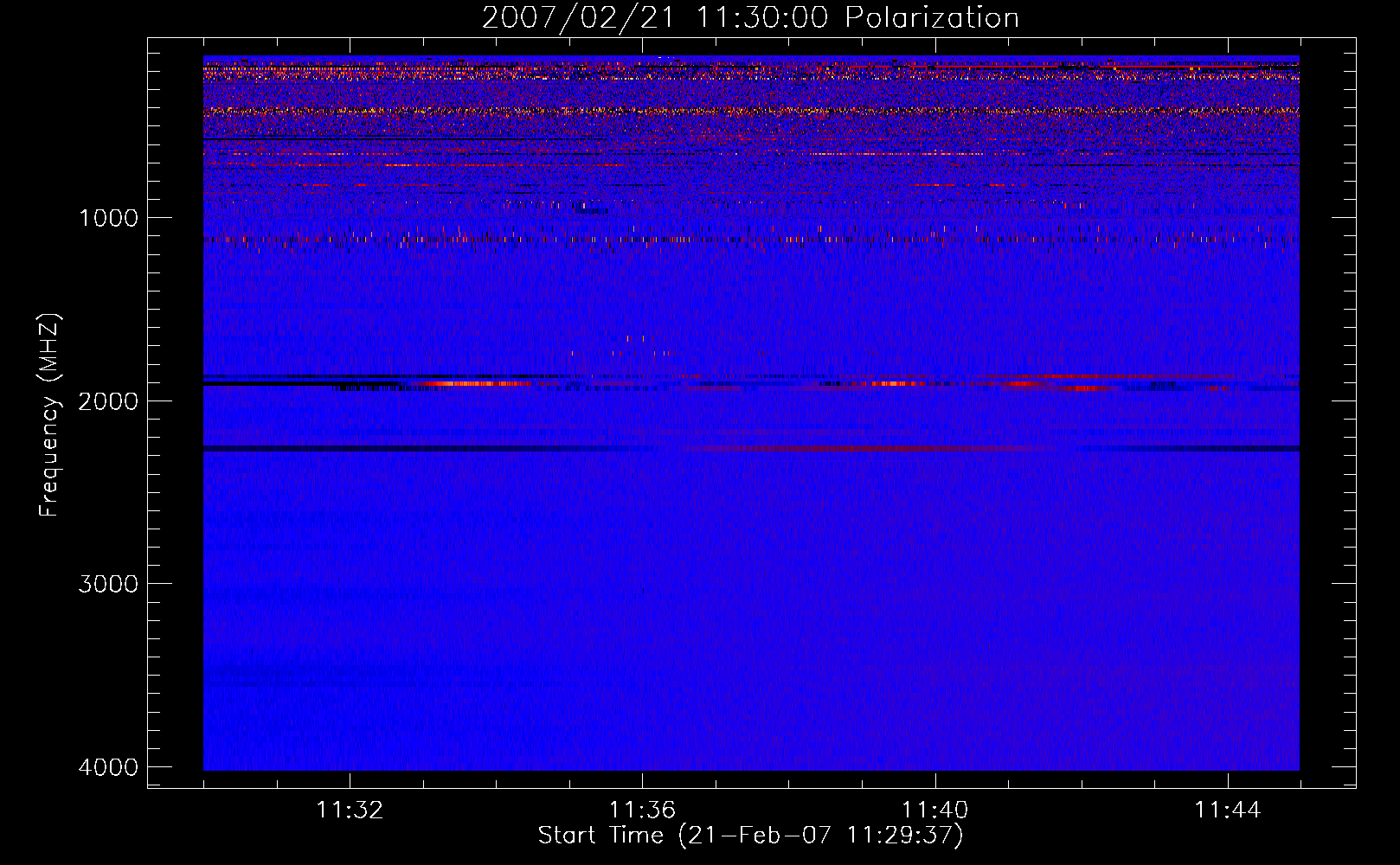Screen dimensions: 1400x865
Task: Click the 11:40 time tick label
Action: [935, 811]
